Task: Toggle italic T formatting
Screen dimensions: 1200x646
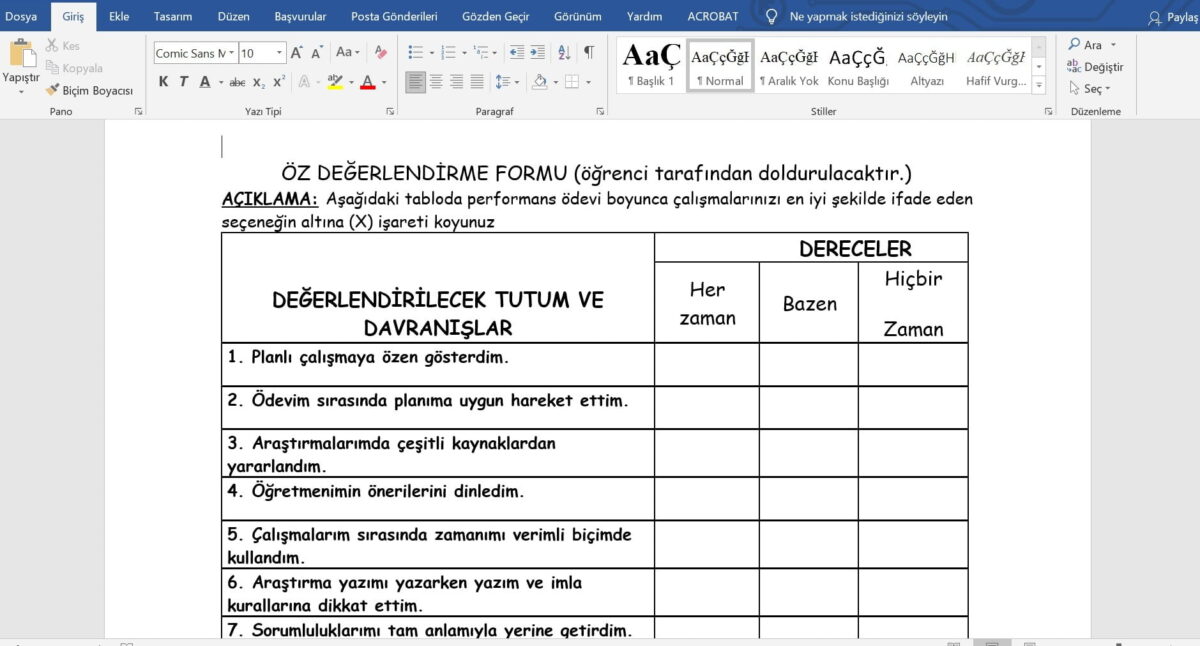Action: [184, 82]
